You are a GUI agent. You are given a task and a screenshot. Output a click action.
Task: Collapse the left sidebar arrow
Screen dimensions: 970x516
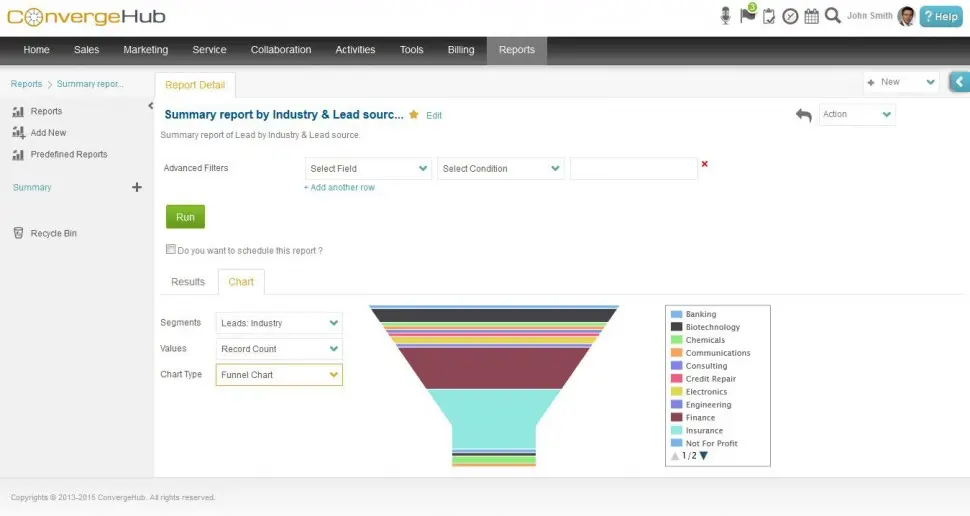(150, 106)
